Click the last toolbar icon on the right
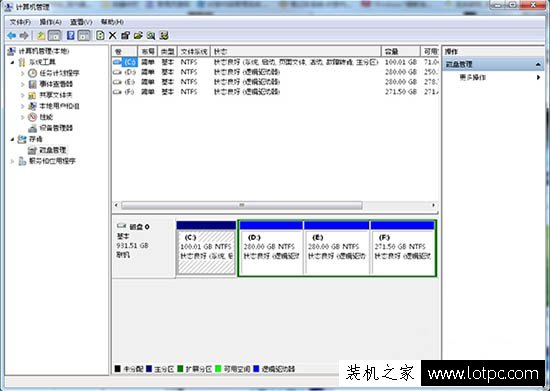The height and width of the screenshot is (391, 550). [164, 35]
